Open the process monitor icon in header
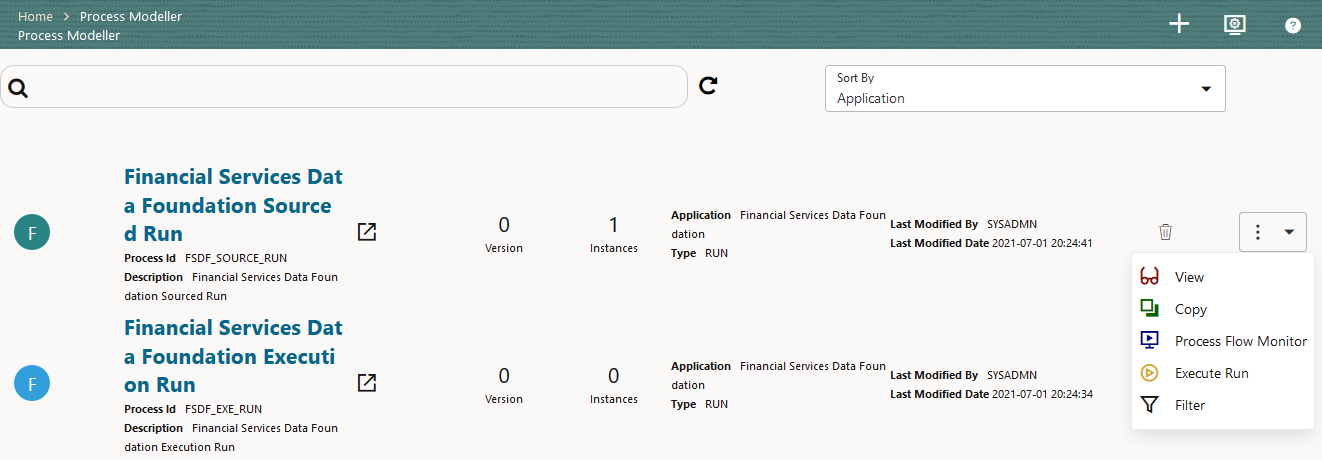The height and width of the screenshot is (460, 1322). (1235, 25)
